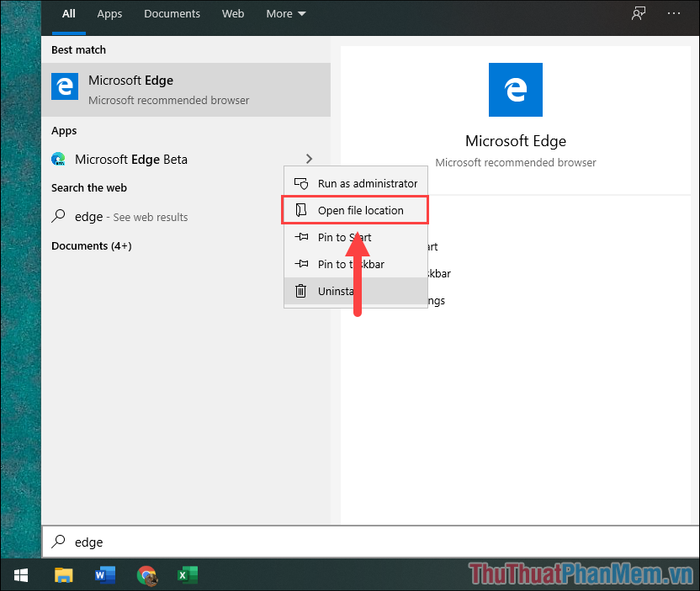The height and width of the screenshot is (591, 700).
Task: Launch Word from the taskbar
Action: [x=104, y=575]
